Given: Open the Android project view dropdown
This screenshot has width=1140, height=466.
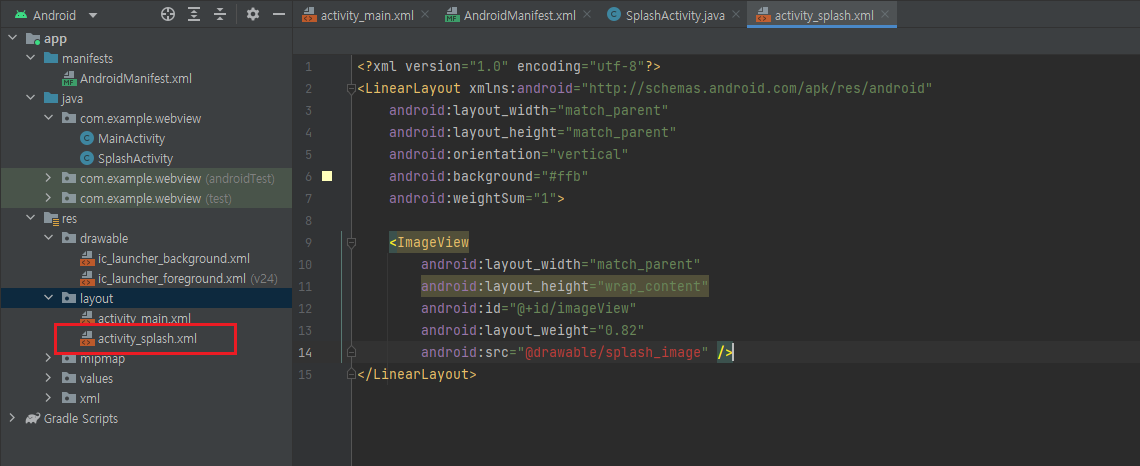Looking at the screenshot, I should (55, 15).
